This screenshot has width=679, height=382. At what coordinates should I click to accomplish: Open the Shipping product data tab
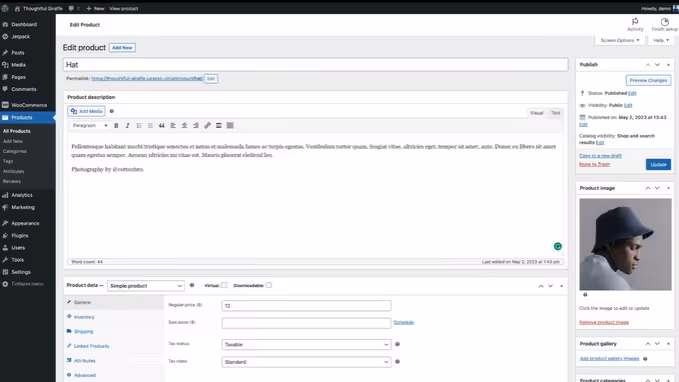(x=84, y=332)
